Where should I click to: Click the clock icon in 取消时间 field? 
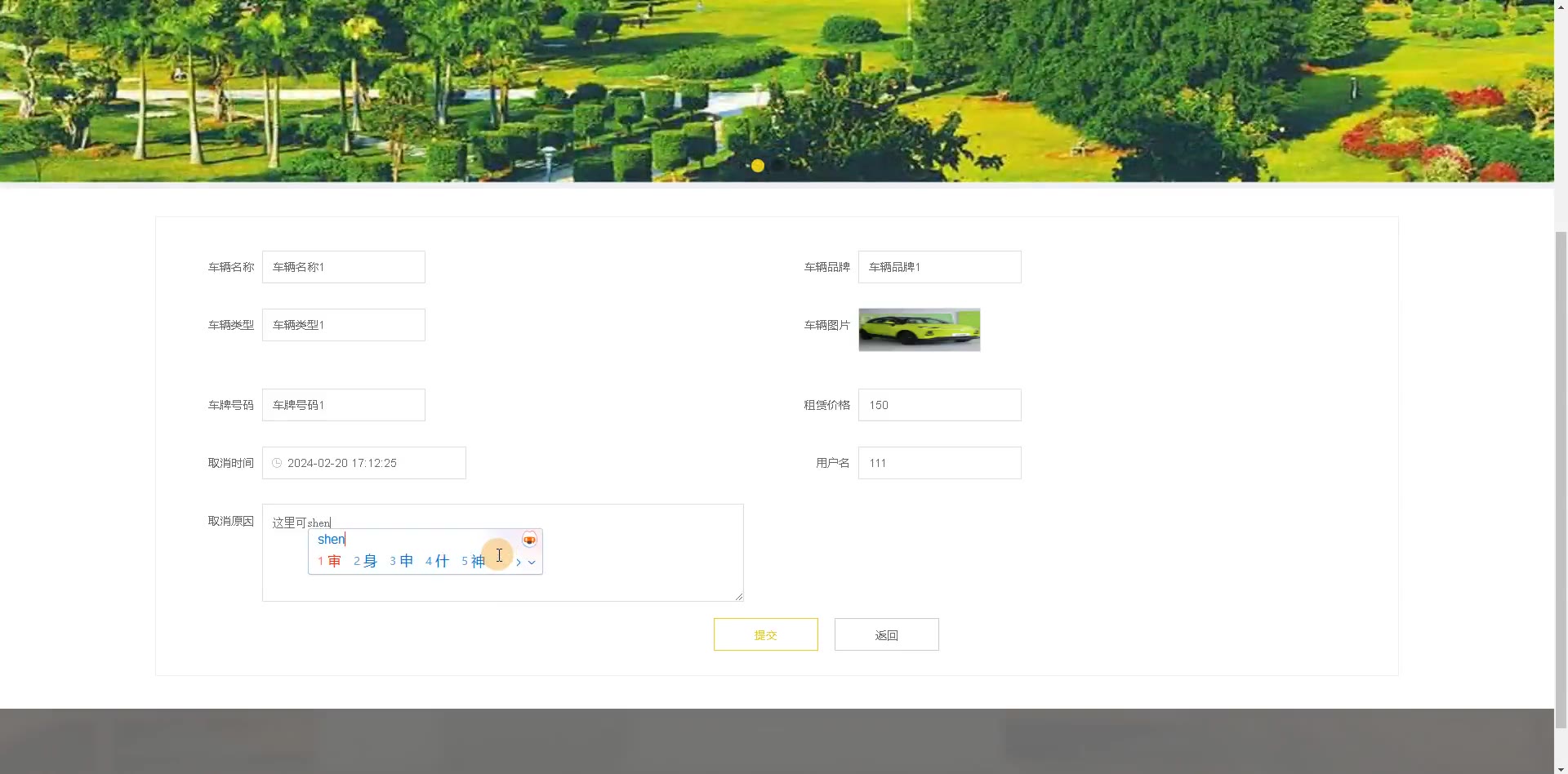277,463
